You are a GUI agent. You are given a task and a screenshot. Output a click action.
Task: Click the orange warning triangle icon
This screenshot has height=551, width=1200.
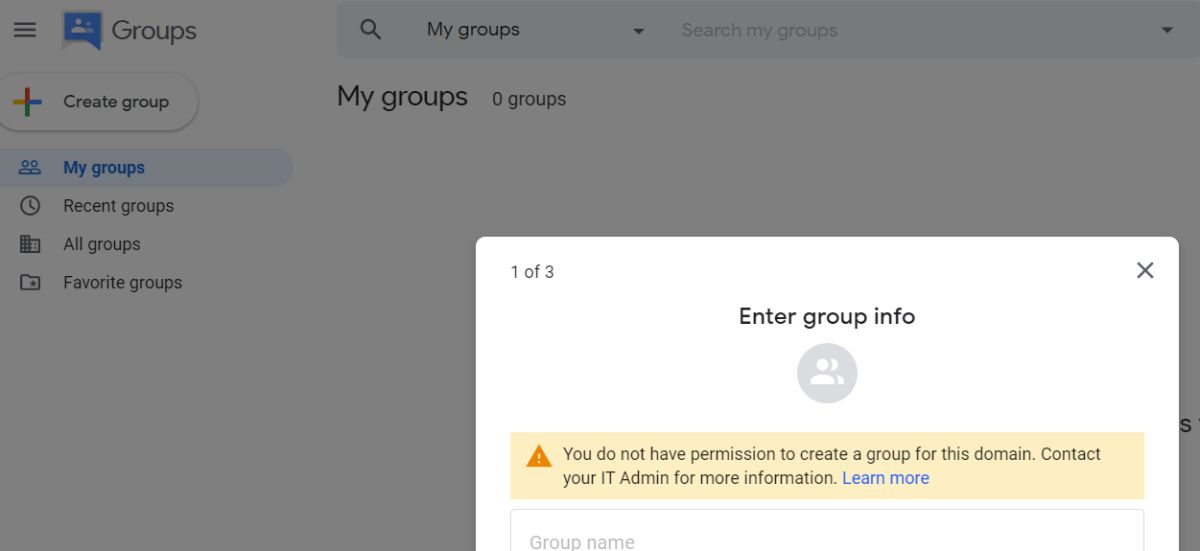539,456
